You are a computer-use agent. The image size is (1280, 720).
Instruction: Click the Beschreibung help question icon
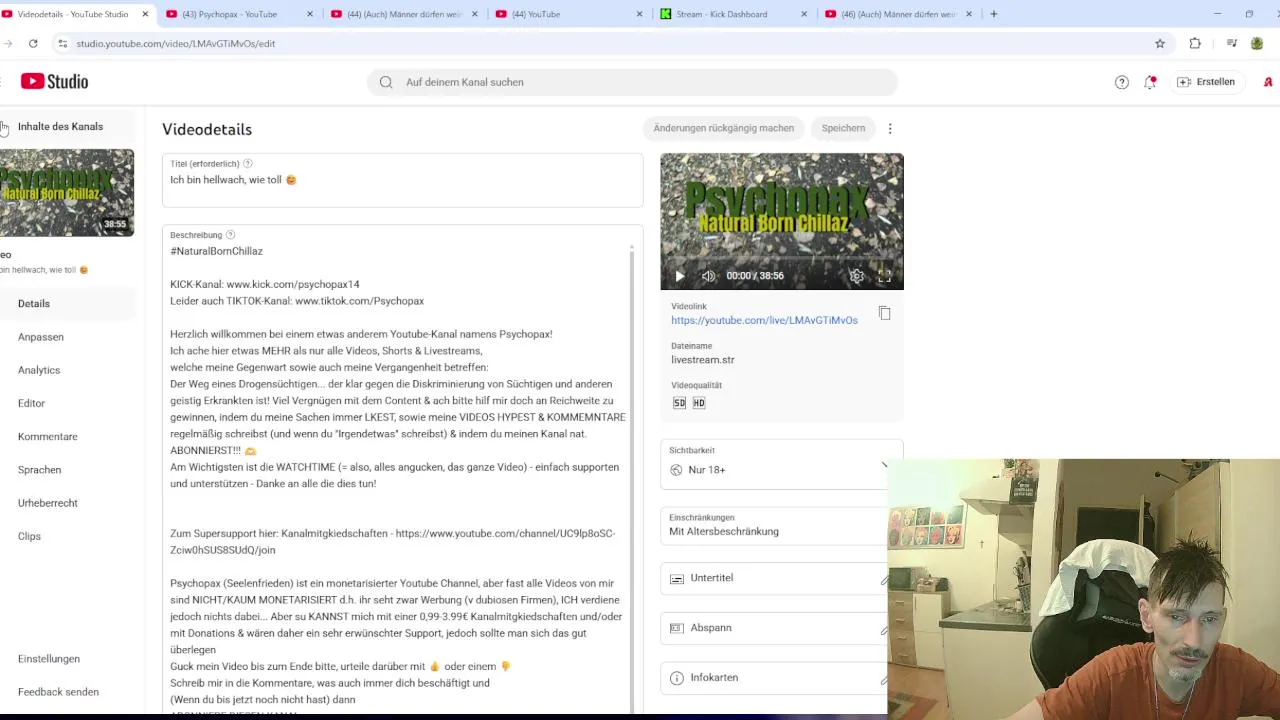click(x=230, y=235)
